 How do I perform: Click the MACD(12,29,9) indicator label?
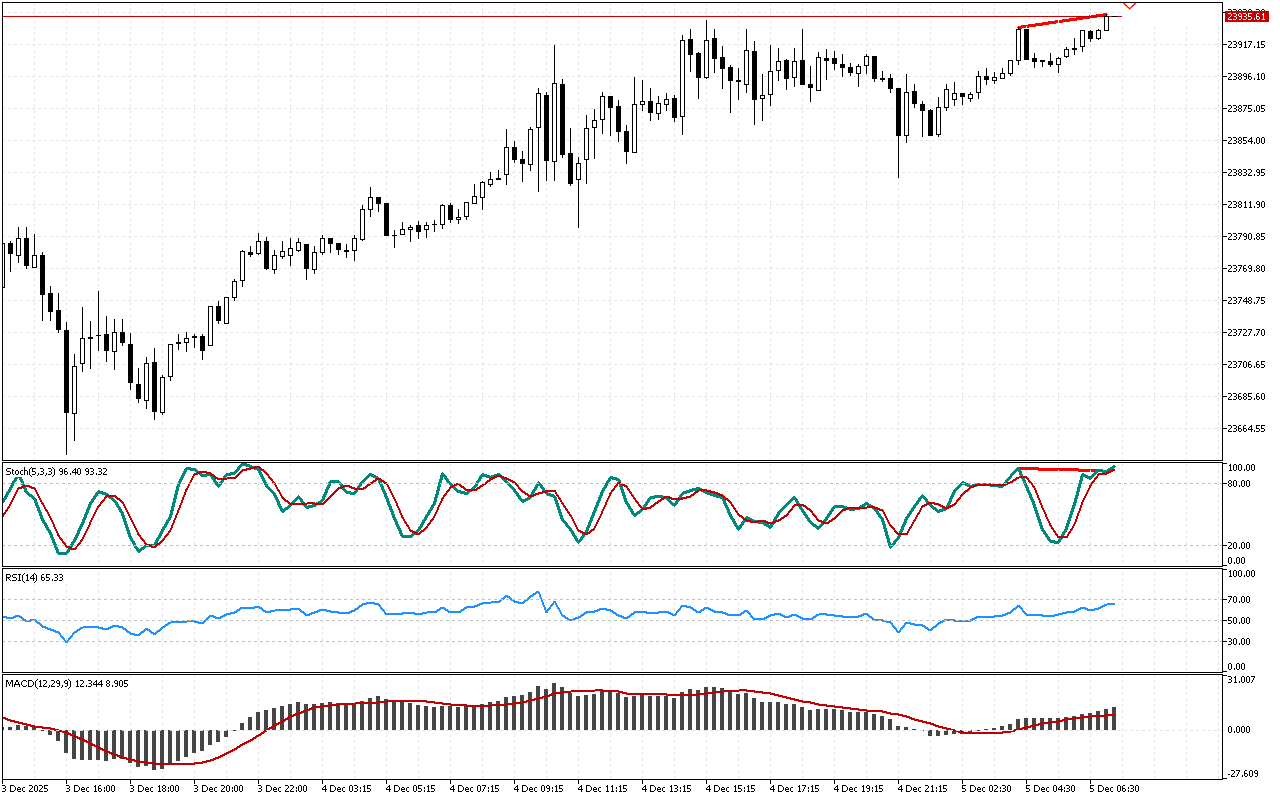[x=67, y=683]
